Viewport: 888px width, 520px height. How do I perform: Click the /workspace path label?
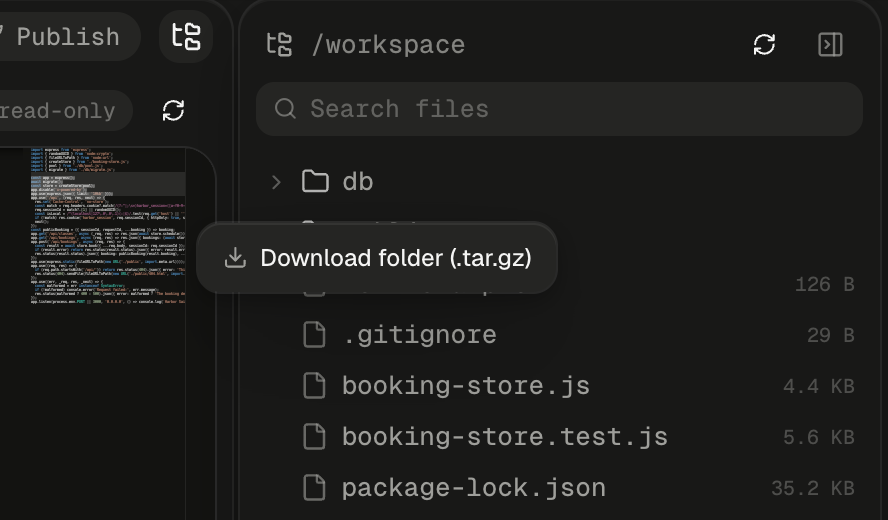point(388,45)
